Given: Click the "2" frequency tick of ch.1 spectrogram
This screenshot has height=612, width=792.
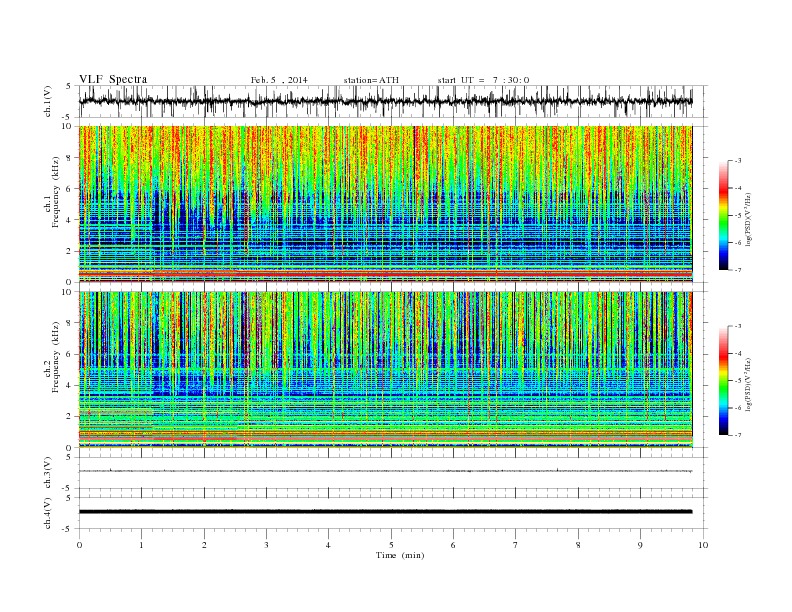Looking at the screenshot, I should tap(70, 251).
